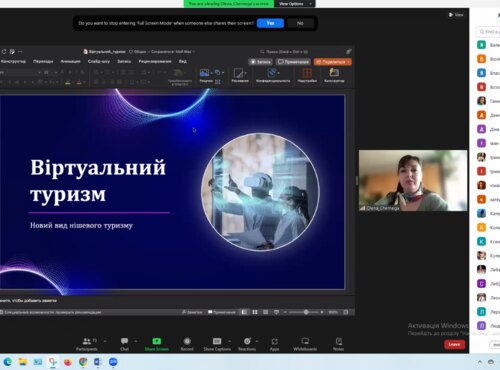Open Microsoft Edge from taskbar
The image size is (500, 370).
coord(7,362)
